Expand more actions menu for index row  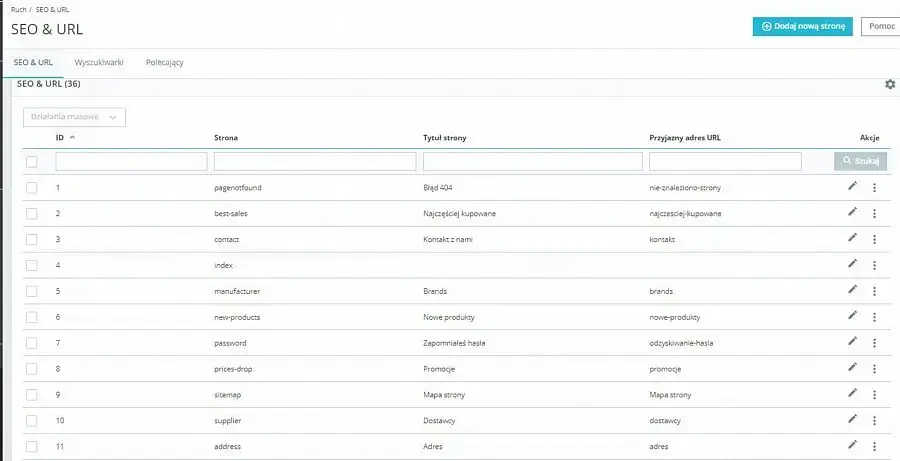coord(874,265)
